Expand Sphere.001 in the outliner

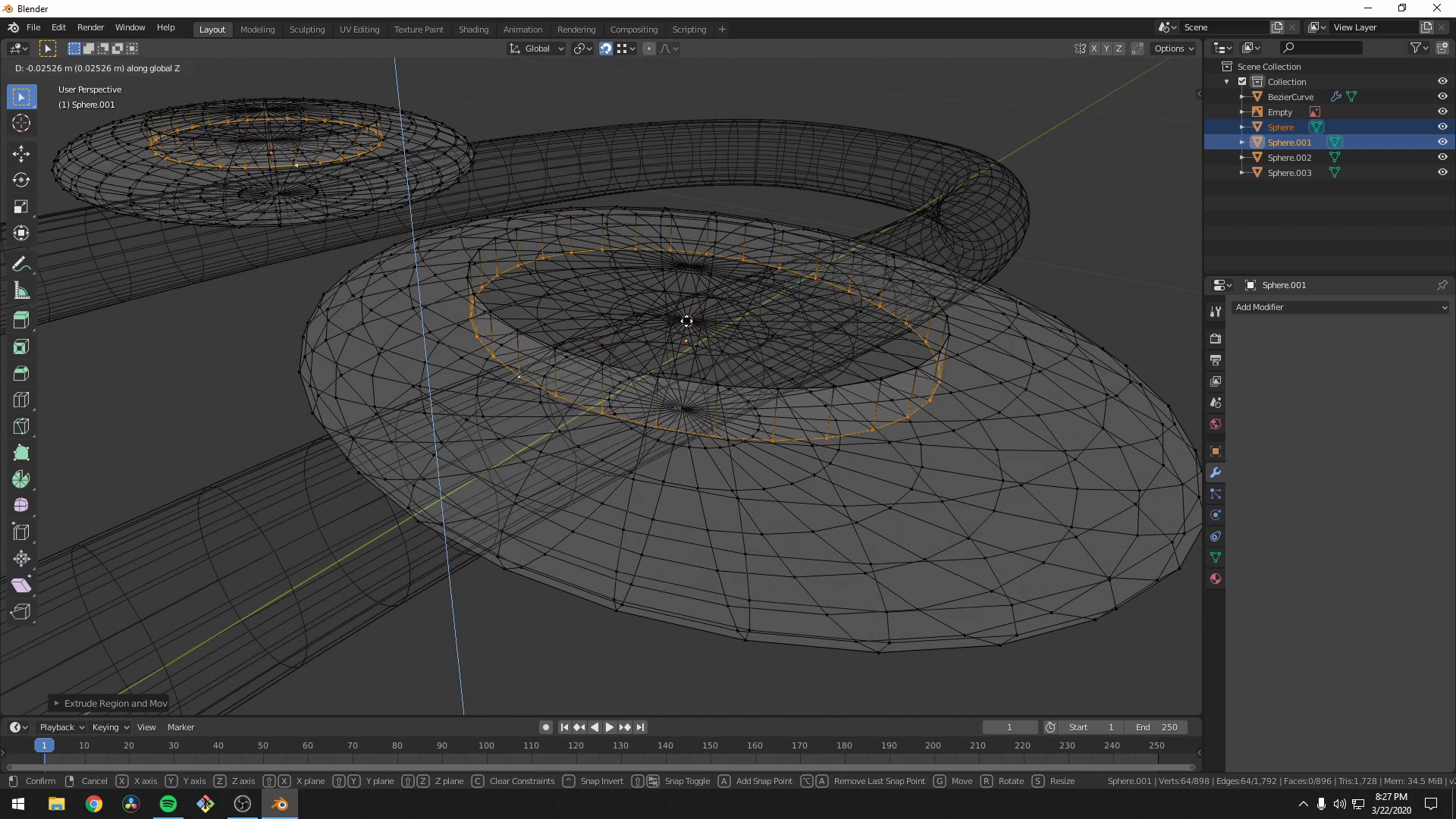tap(1241, 142)
